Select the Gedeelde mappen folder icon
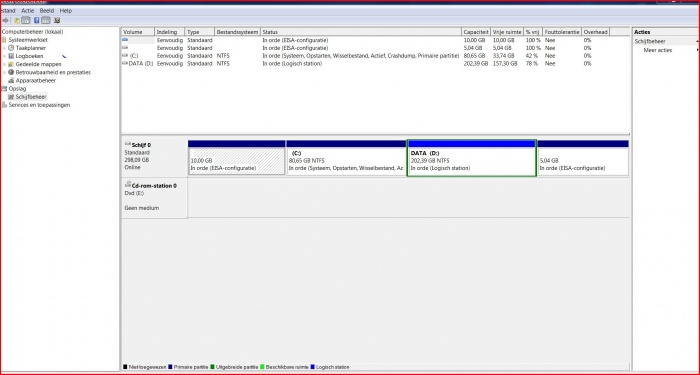700x375 pixels. coord(11,64)
